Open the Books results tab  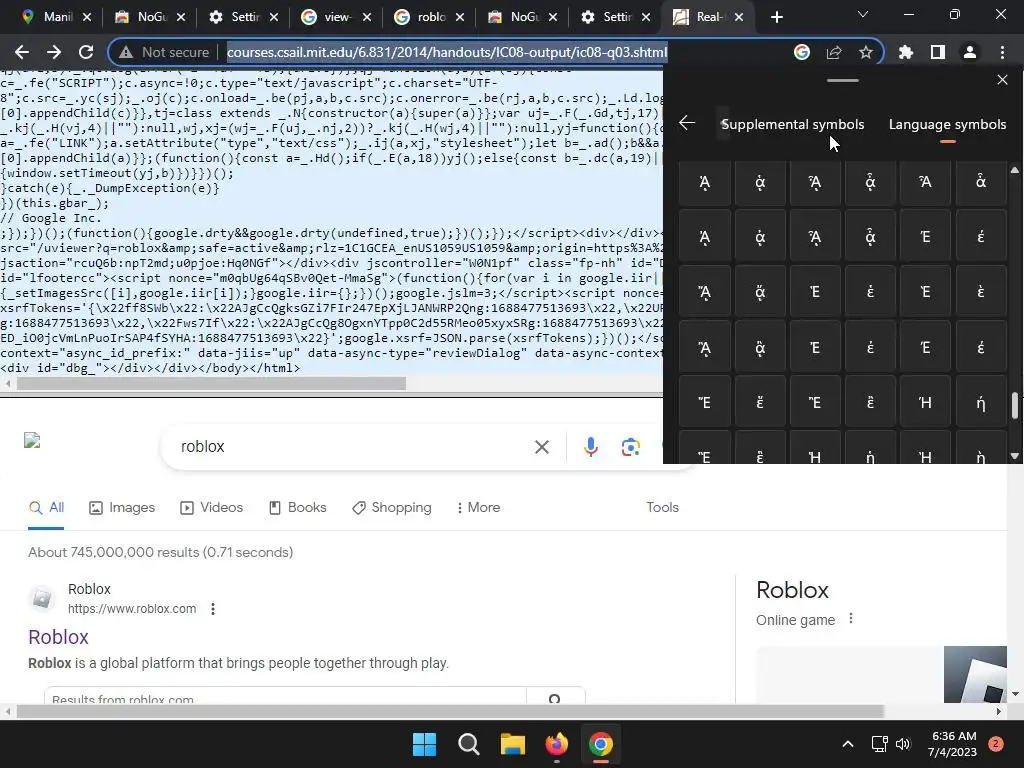click(x=298, y=507)
